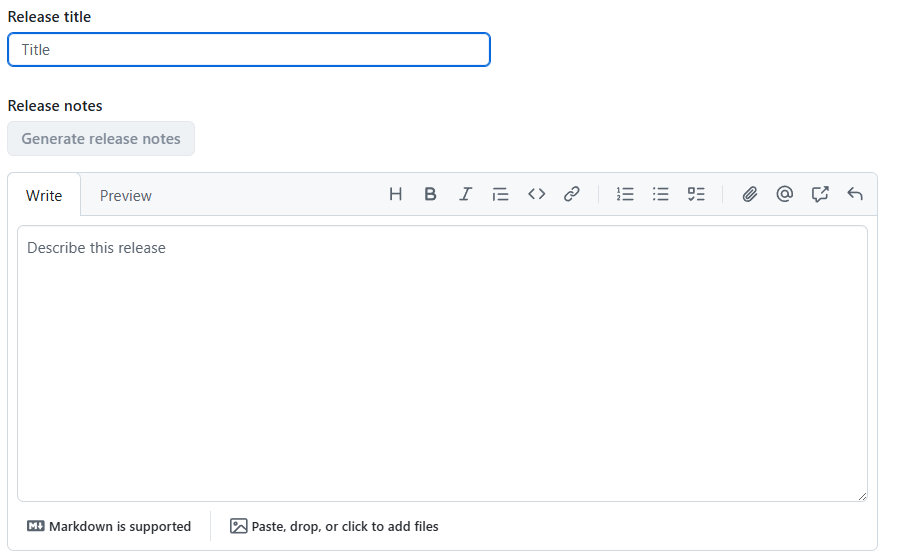Screen dimensions: 898x551
Task: Insert a task list with checkboxes
Action: 696,194
